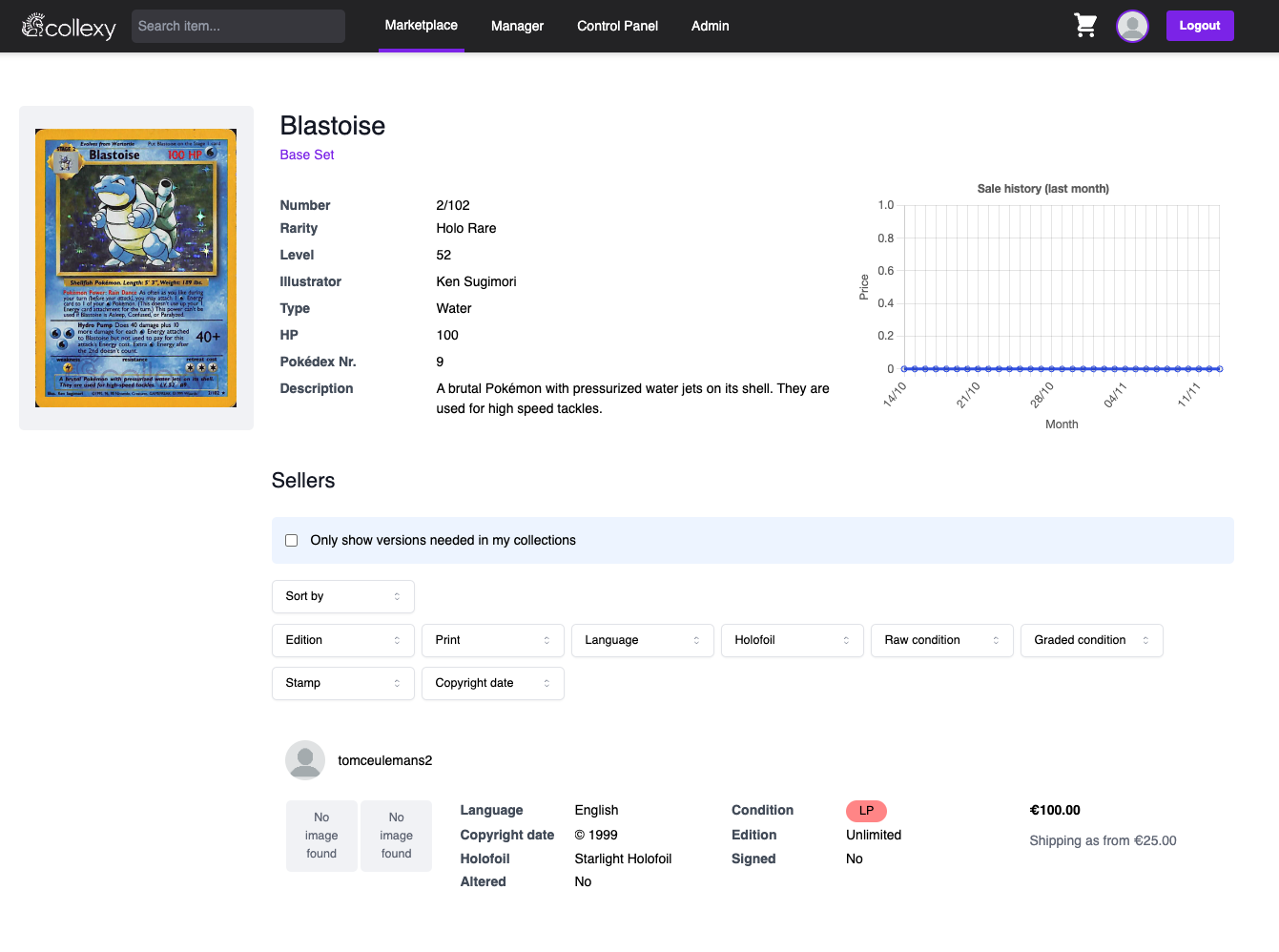Click in the Search item field
Screen dimensions: 1279x952
point(238,26)
